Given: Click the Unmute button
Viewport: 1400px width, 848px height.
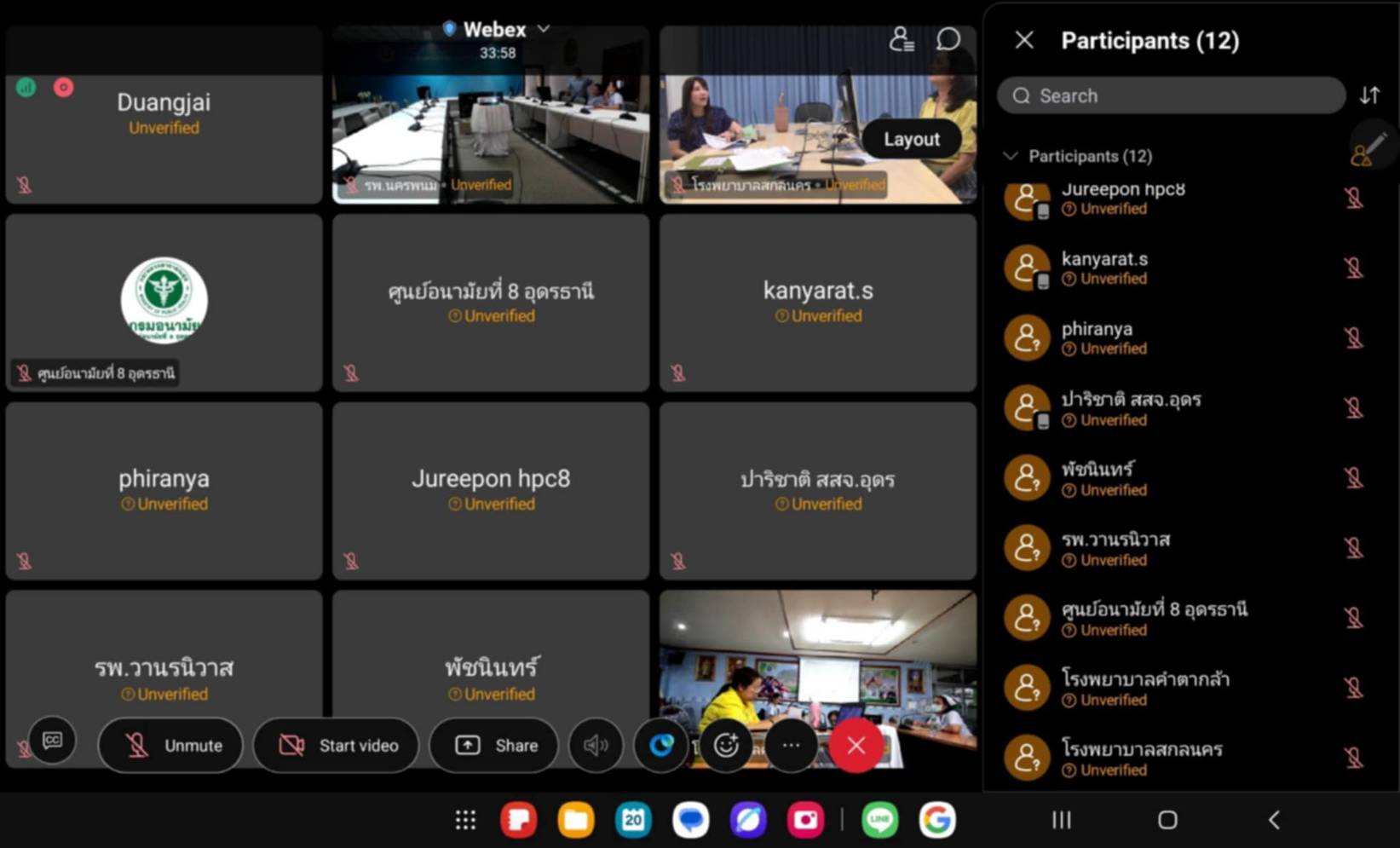Looking at the screenshot, I should [170, 745].
